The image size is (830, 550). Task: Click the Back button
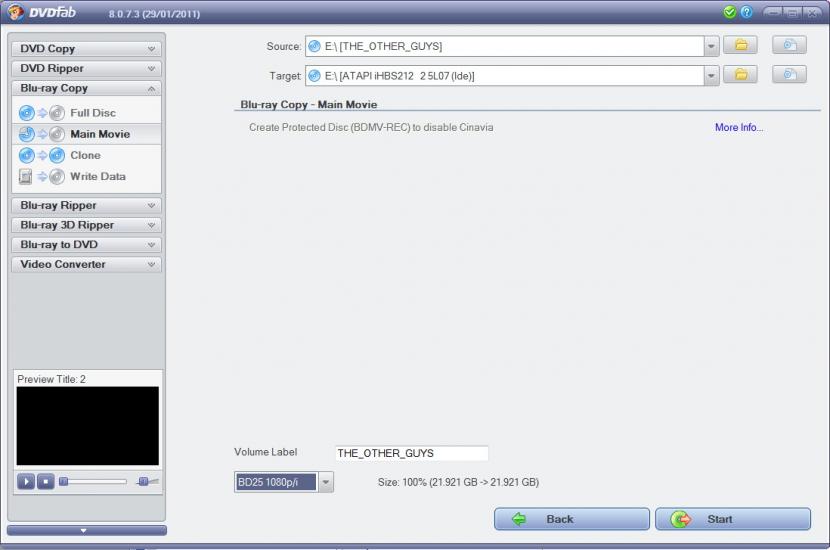(572, 519)
